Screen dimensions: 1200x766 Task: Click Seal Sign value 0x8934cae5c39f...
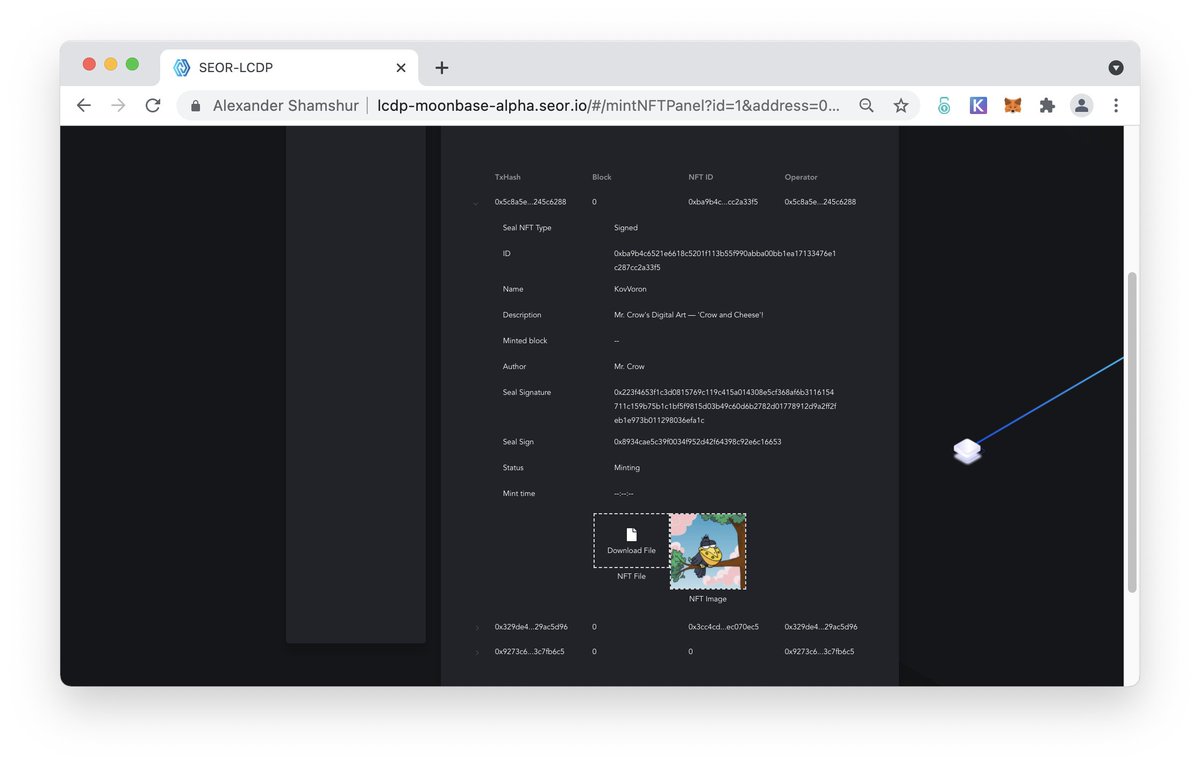698,442
